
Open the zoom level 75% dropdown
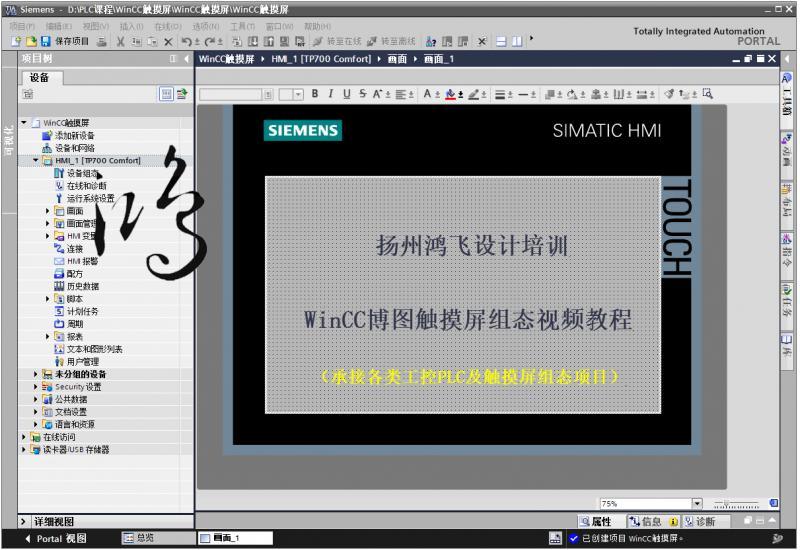point(697,502)
